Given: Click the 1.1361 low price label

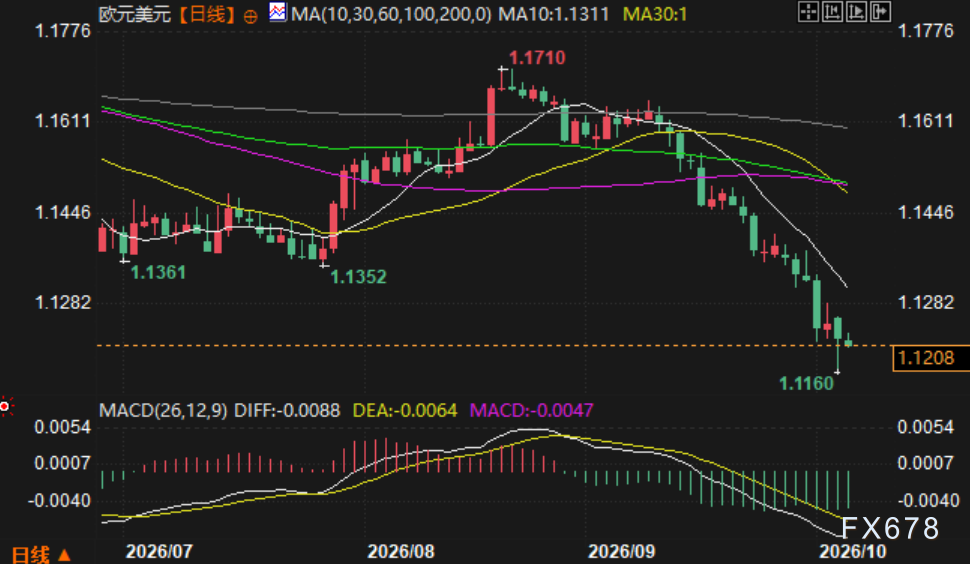Looking at the screenshot, I should click(158, 272).
